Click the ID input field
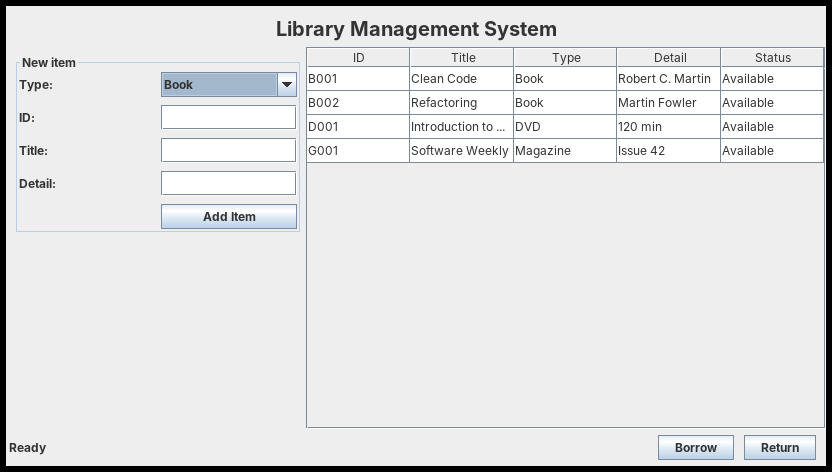The image size is (832, 472). [x=228, y=117]
